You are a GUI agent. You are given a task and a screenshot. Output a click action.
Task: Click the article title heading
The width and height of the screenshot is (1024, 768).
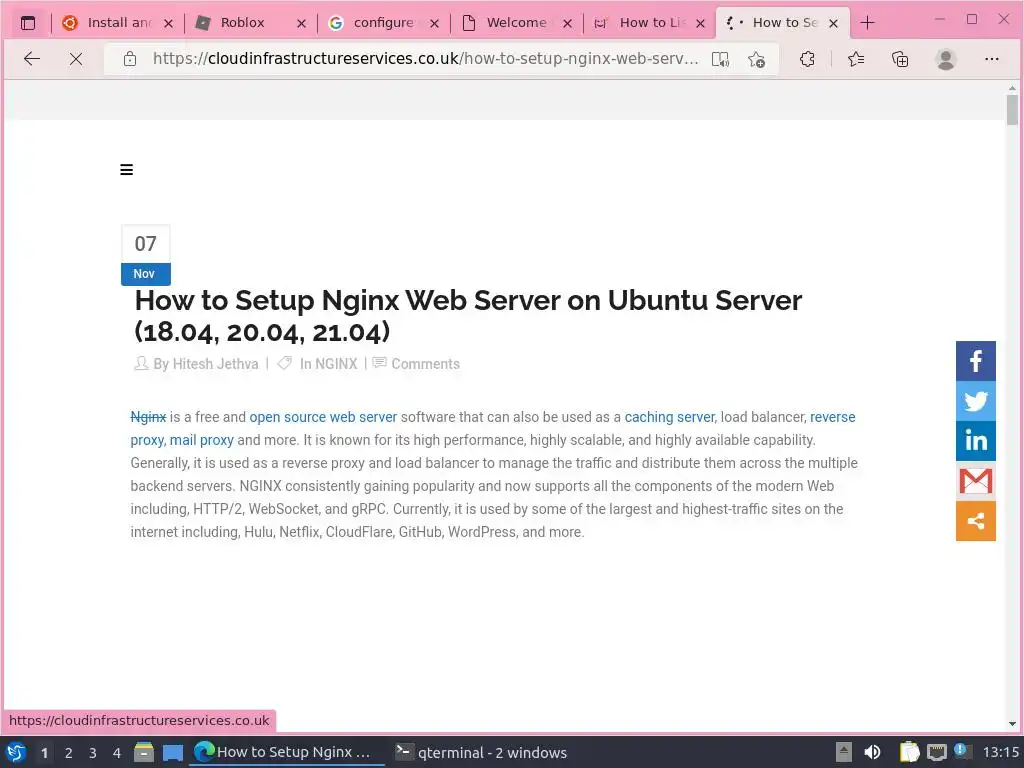468,316
